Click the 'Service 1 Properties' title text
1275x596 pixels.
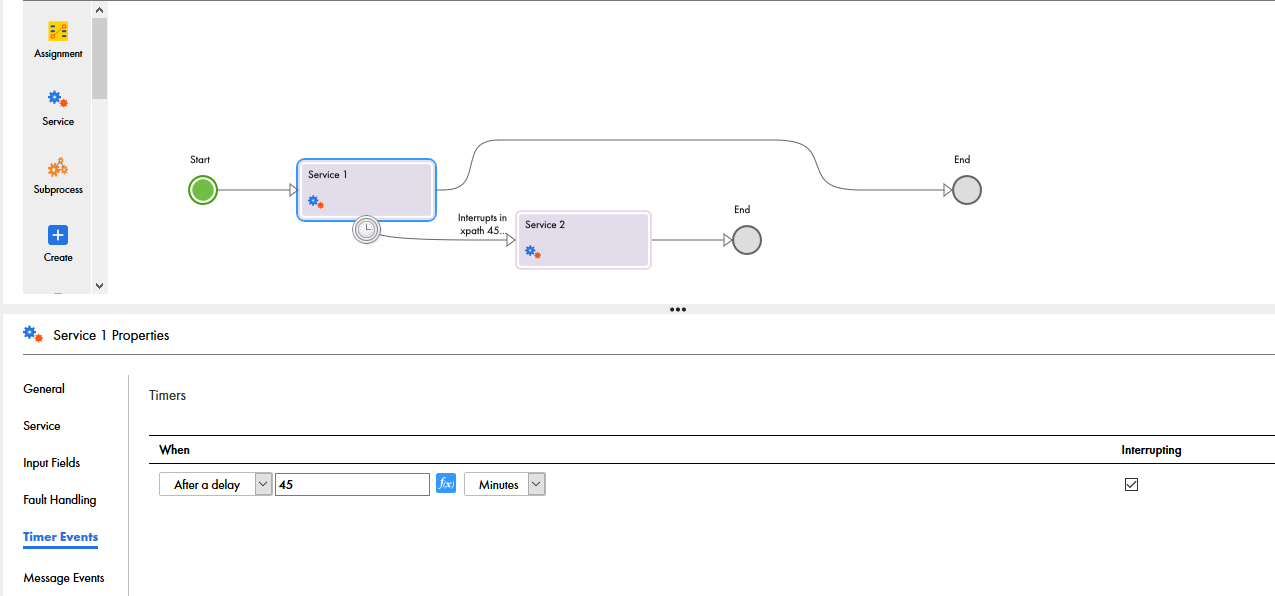pos(111,336)
